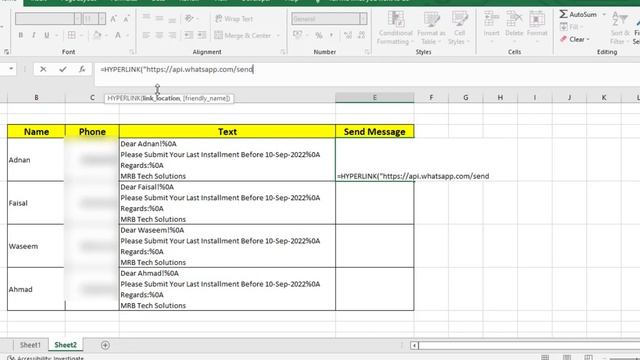Click link_location in HYPERLINK tooltip
This screenshot has width=640, height=360.
pos(161,98)
